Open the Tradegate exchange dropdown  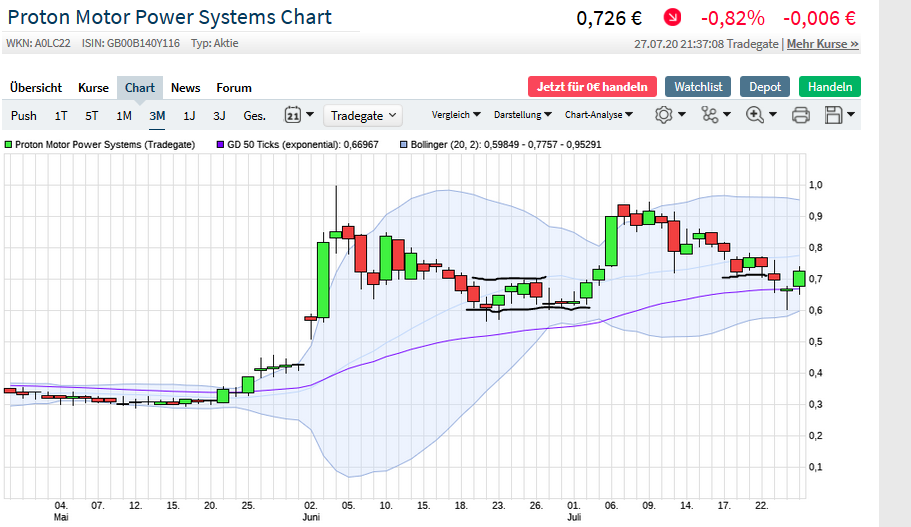[x=363, y=116]
